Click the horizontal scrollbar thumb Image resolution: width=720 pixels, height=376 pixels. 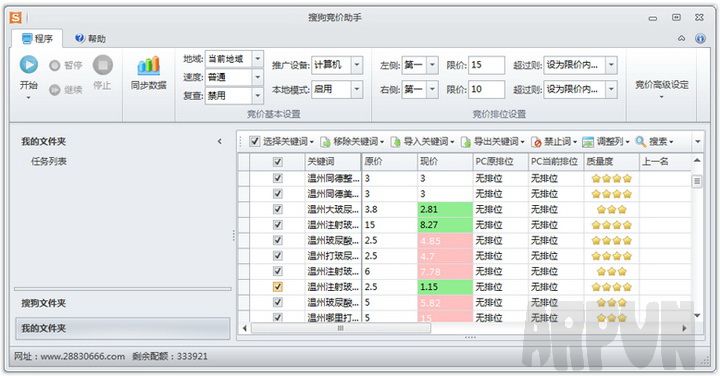click(x=341, y=328)
